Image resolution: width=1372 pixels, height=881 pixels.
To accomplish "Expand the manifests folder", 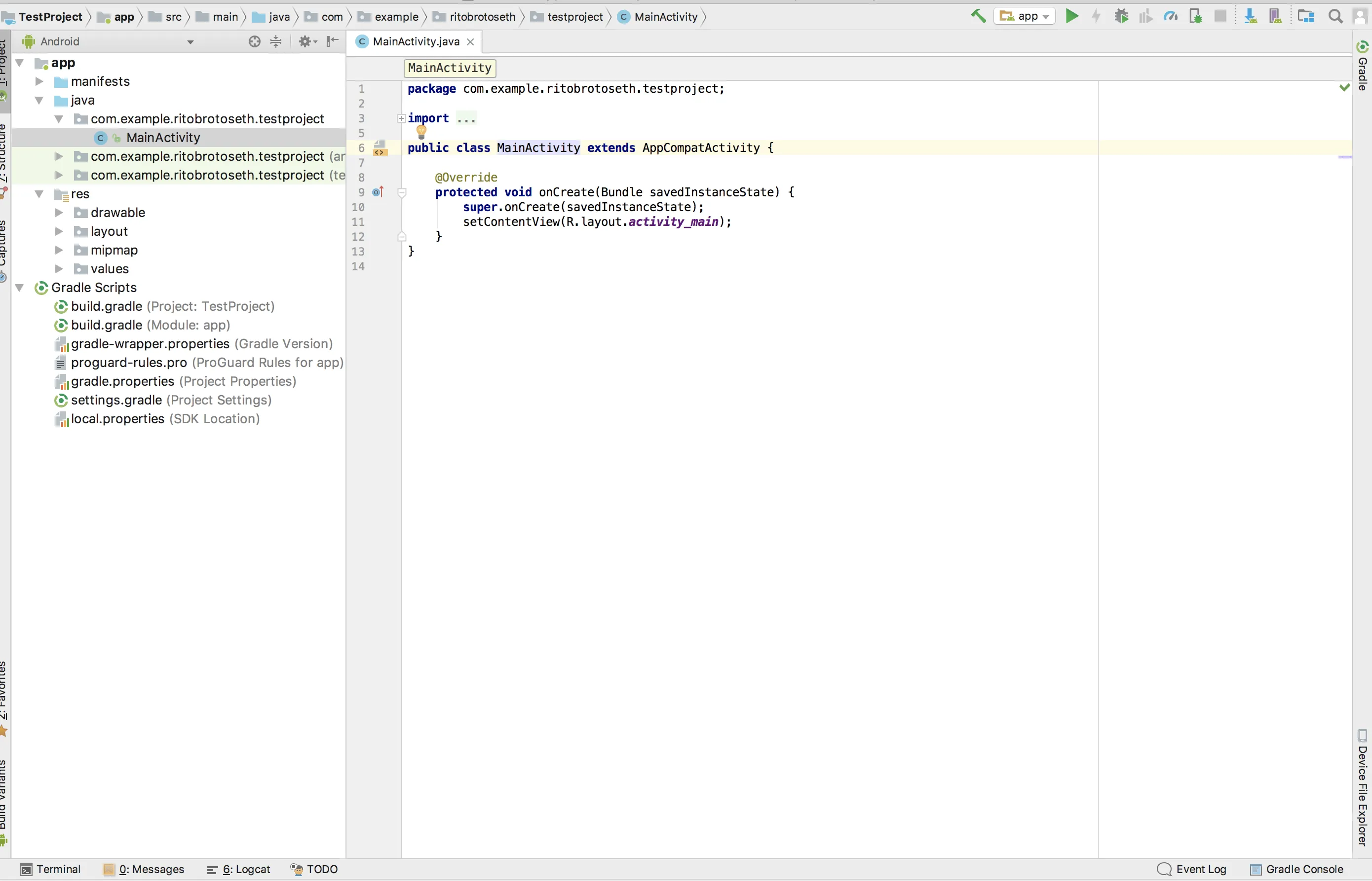I will point(39,81).
